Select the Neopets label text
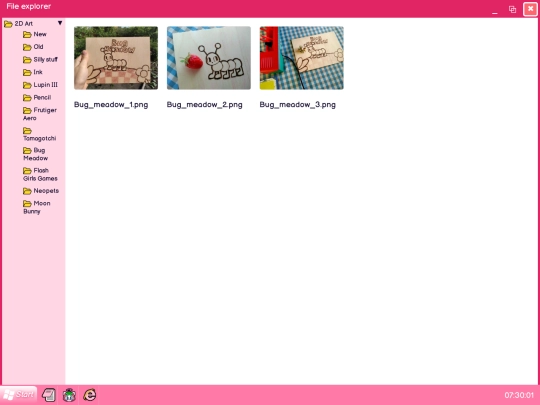This screenshot has height=405, width=540. (x=46, y=190)
